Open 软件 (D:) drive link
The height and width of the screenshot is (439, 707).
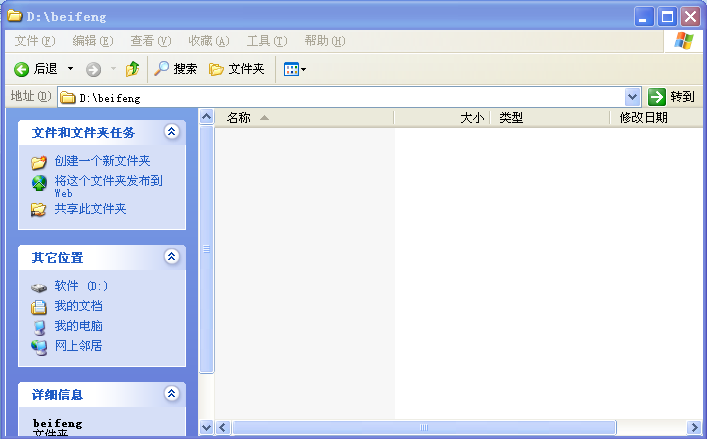pyautogui.click(x=81, y=286)
